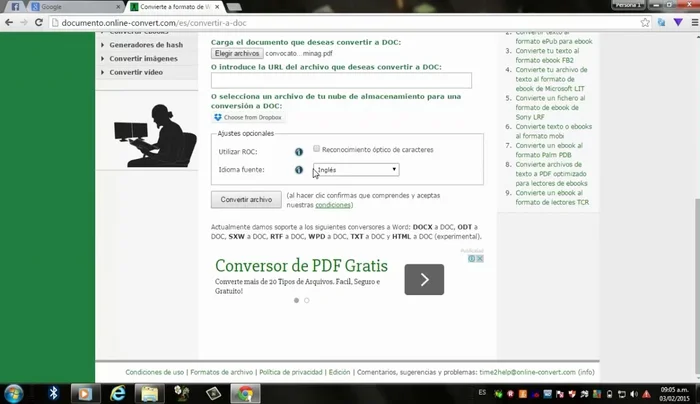Click the ES language indicator in the taskbar

(x=482, y=392)
